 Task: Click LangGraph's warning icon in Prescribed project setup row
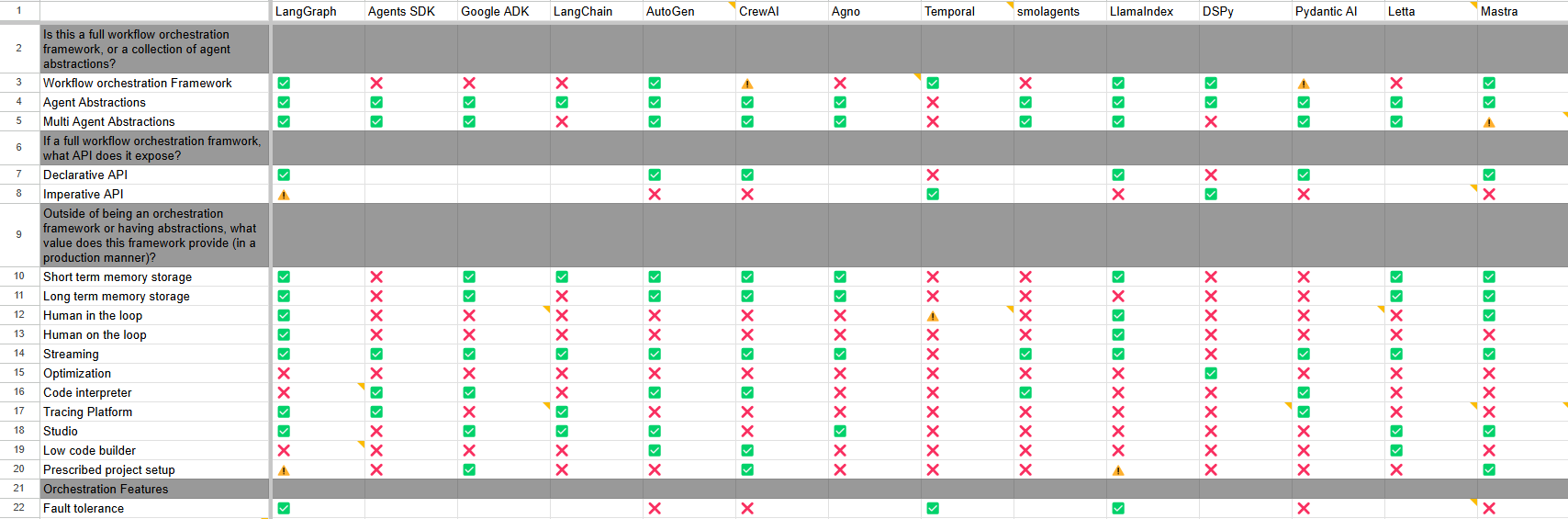point(284,470)
